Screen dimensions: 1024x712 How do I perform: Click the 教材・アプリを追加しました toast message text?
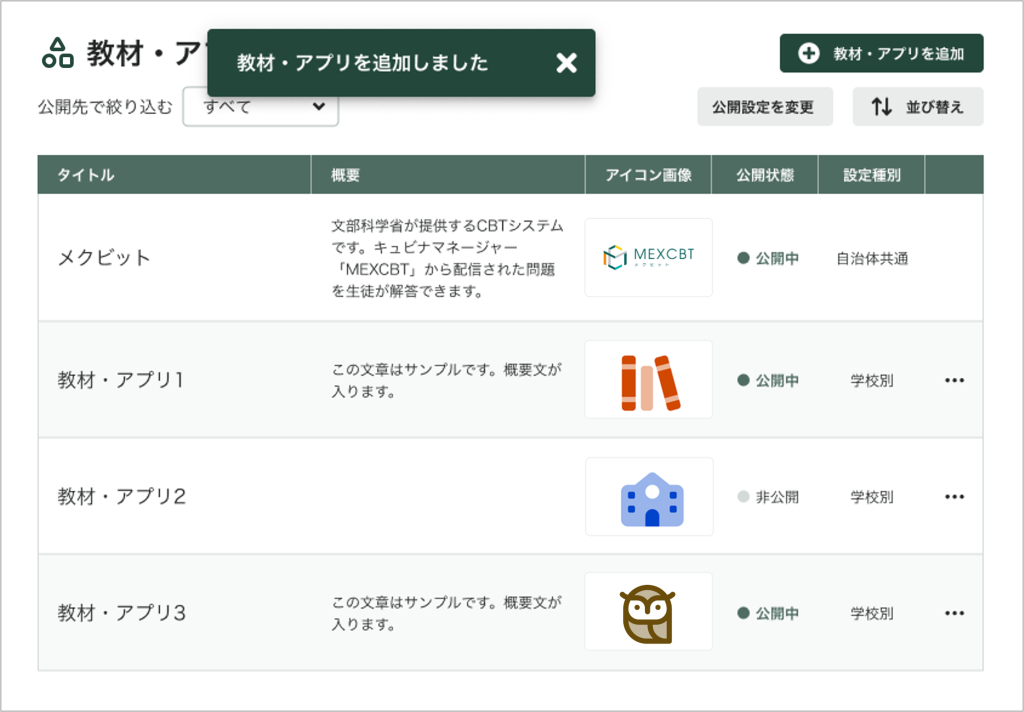tap(362, 63)
